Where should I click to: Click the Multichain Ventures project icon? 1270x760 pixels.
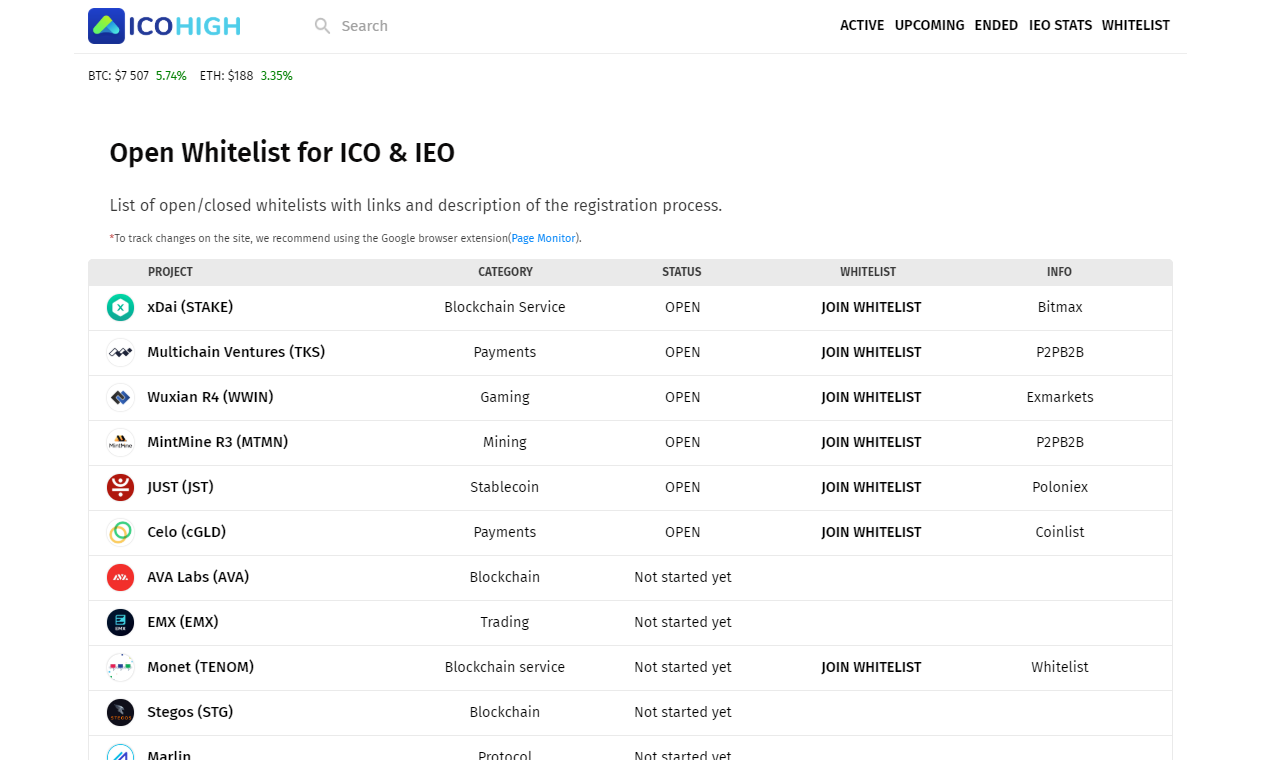pos(121,353)
